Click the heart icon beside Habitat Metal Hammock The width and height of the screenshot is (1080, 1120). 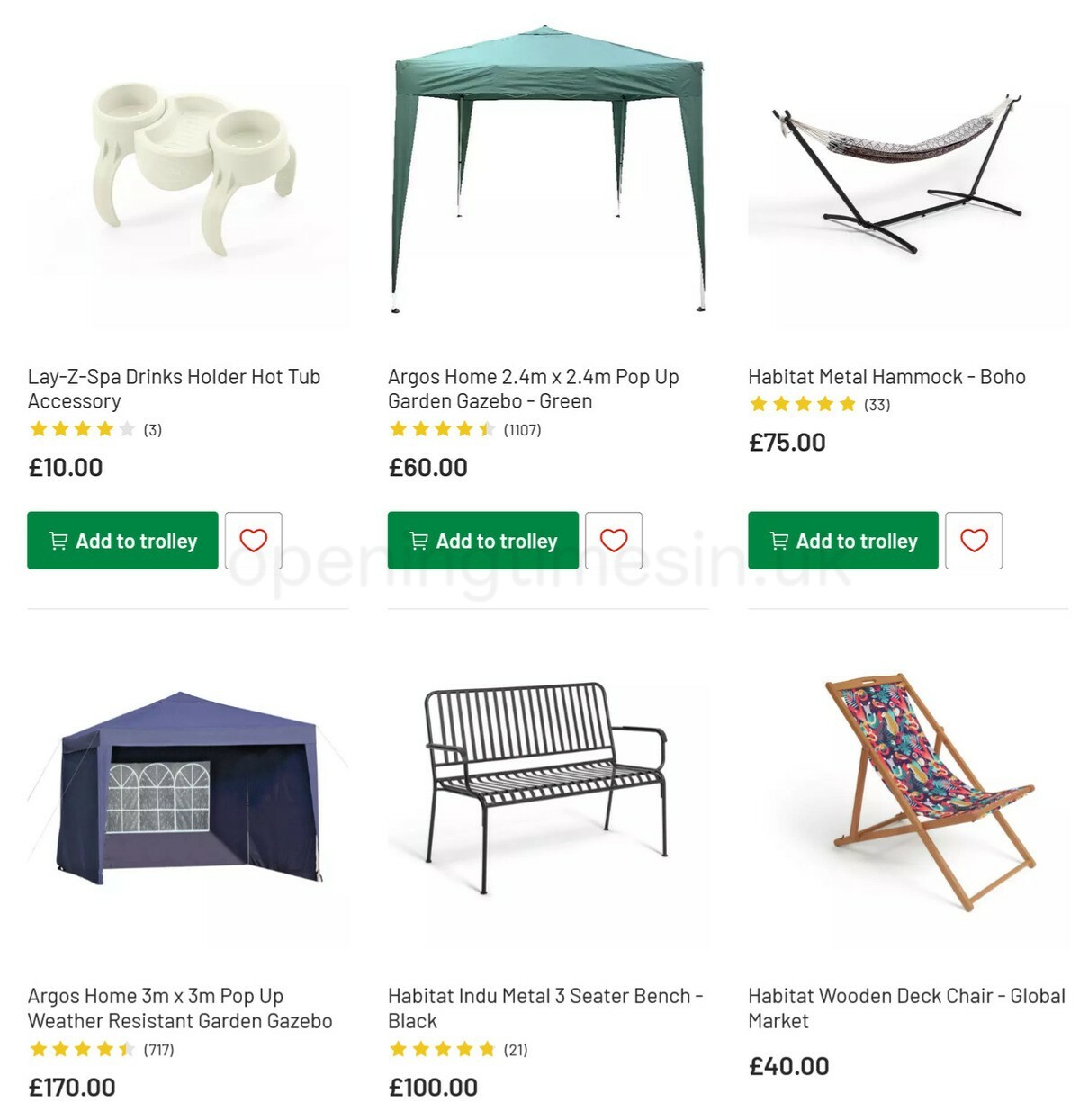pyautogui.click(x=976, y=541)
